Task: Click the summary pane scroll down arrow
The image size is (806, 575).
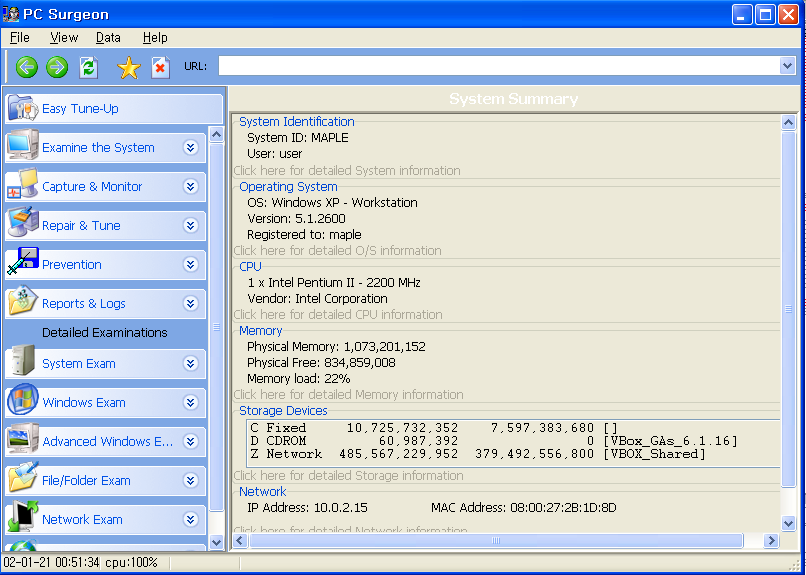Action: click(788, 523)
